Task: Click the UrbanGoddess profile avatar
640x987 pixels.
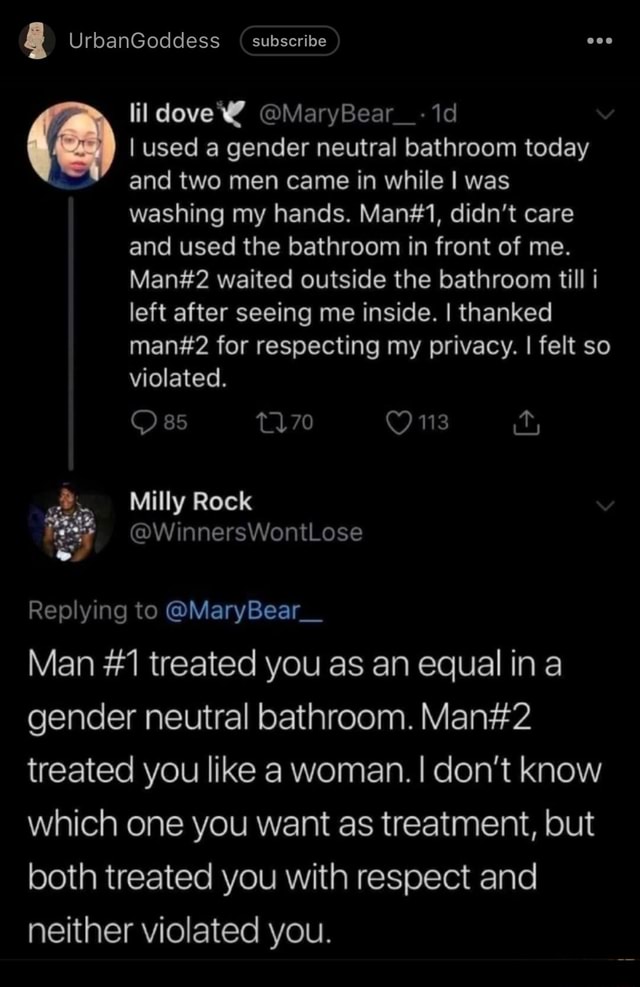Action: coord(37,41)
